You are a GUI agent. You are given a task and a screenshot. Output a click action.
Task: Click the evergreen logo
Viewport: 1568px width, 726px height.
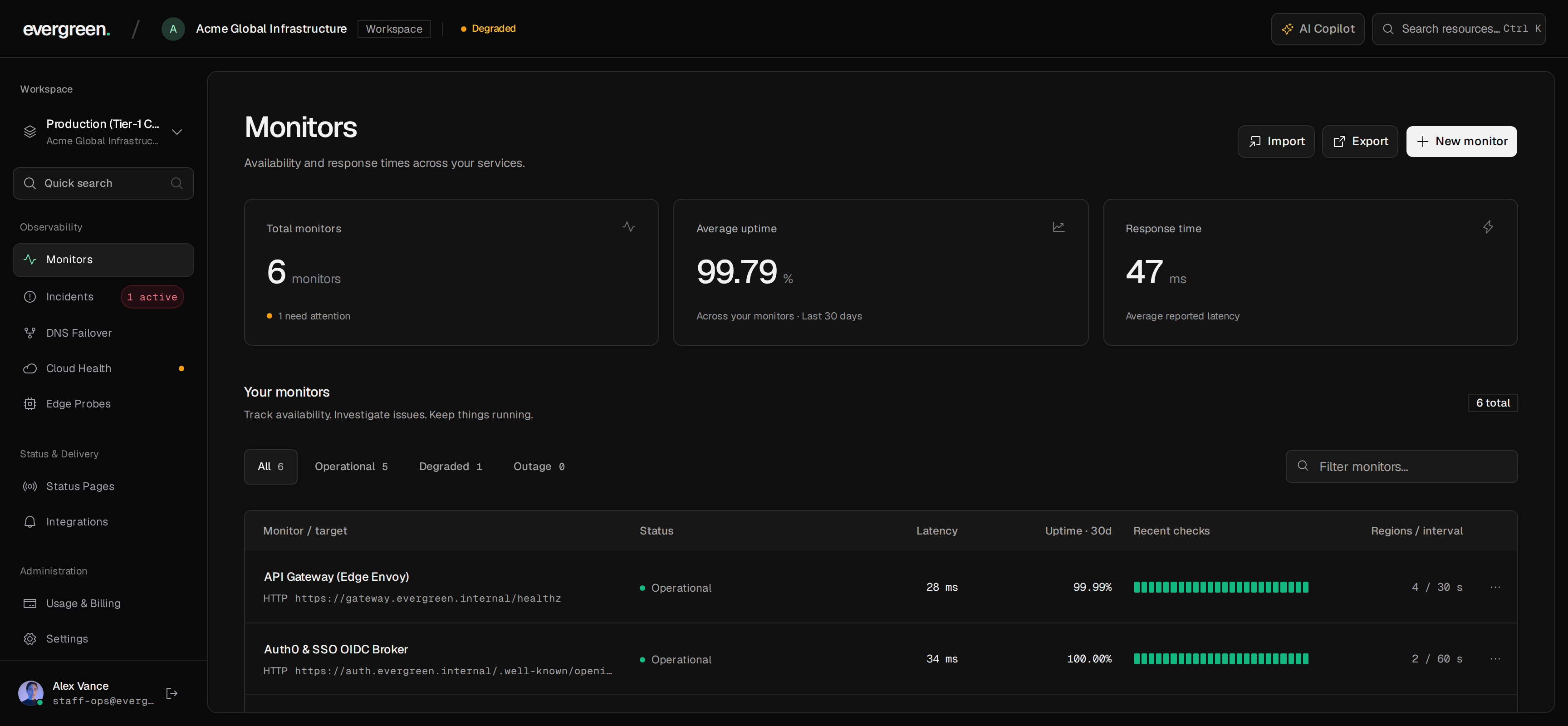66,29
